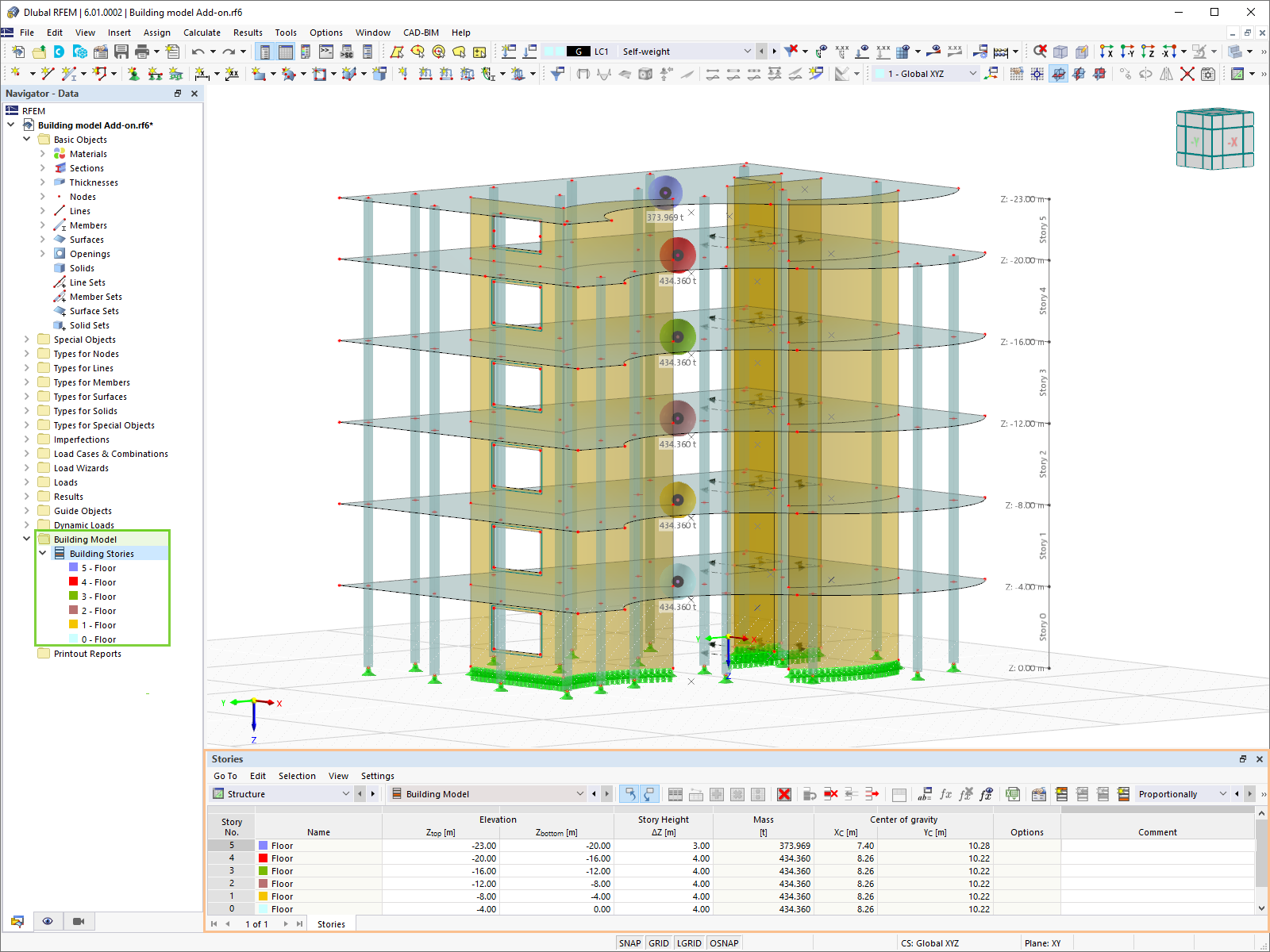Toggle OSNAP in the status bar
1270x952 pixels.
pyautogui.click(x=724, y=942)
